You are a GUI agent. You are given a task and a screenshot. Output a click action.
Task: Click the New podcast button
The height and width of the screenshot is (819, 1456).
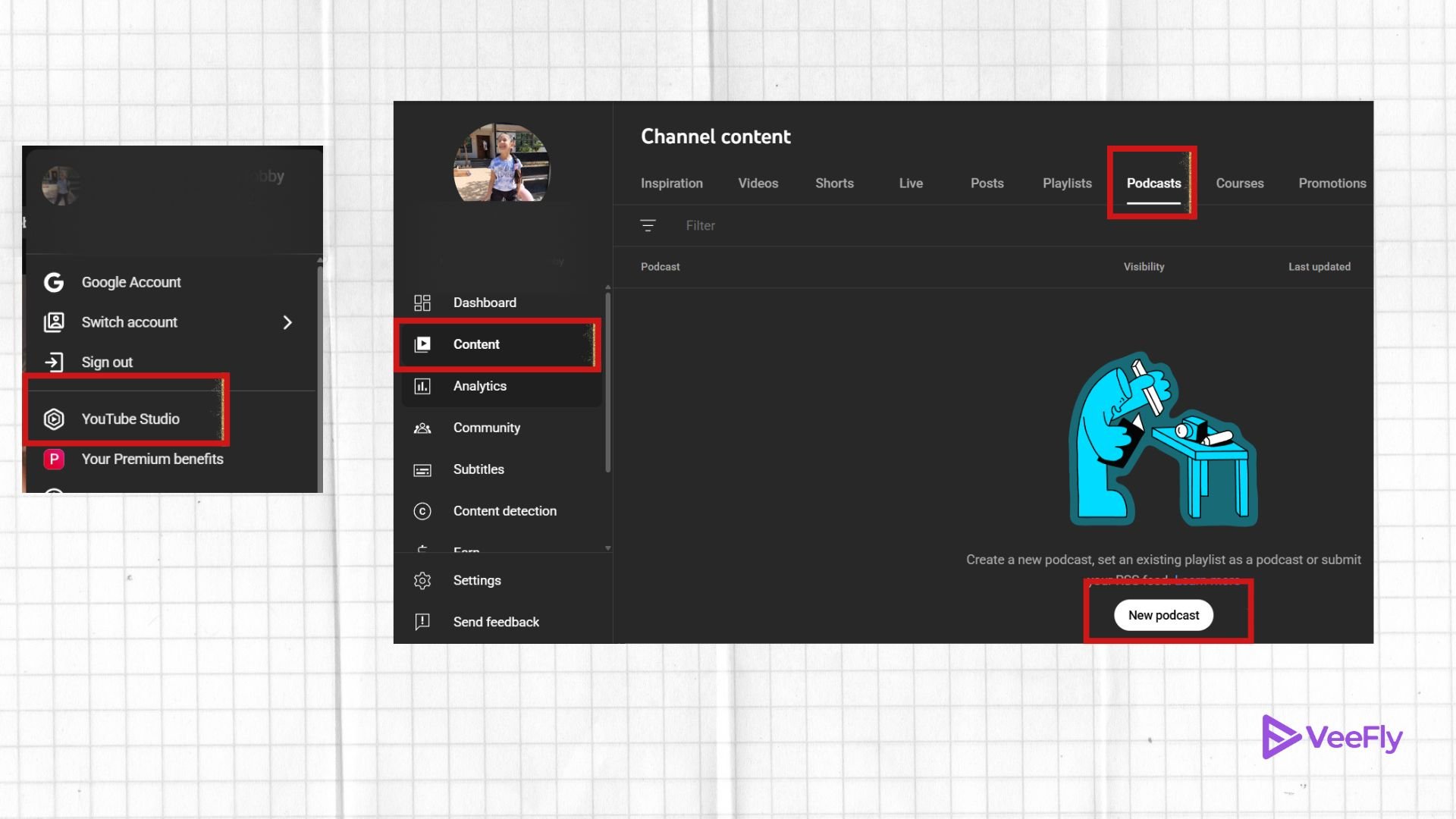[x=1163, y=615]
